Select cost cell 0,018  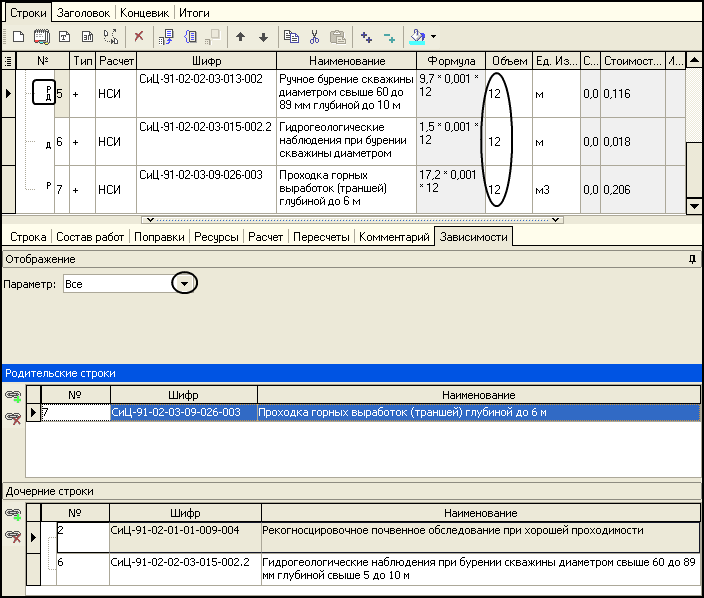[x=633, y=141]
